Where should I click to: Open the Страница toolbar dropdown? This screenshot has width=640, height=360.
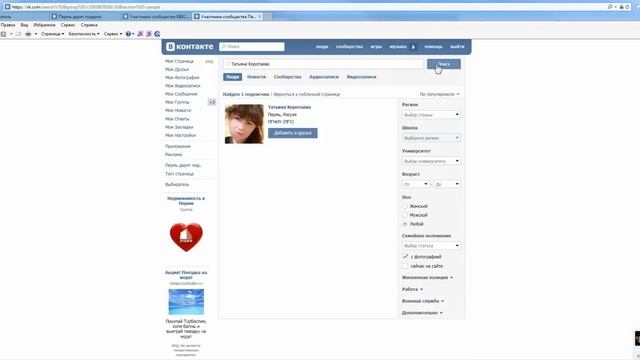52,34
